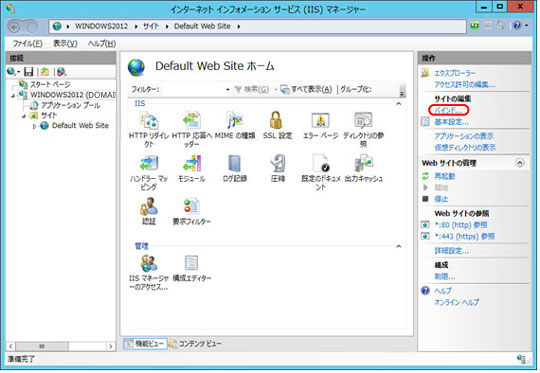This screenshot has height=373, width=540.
Task: Open the ファイル(F) menu
Action: coord(28,44)
